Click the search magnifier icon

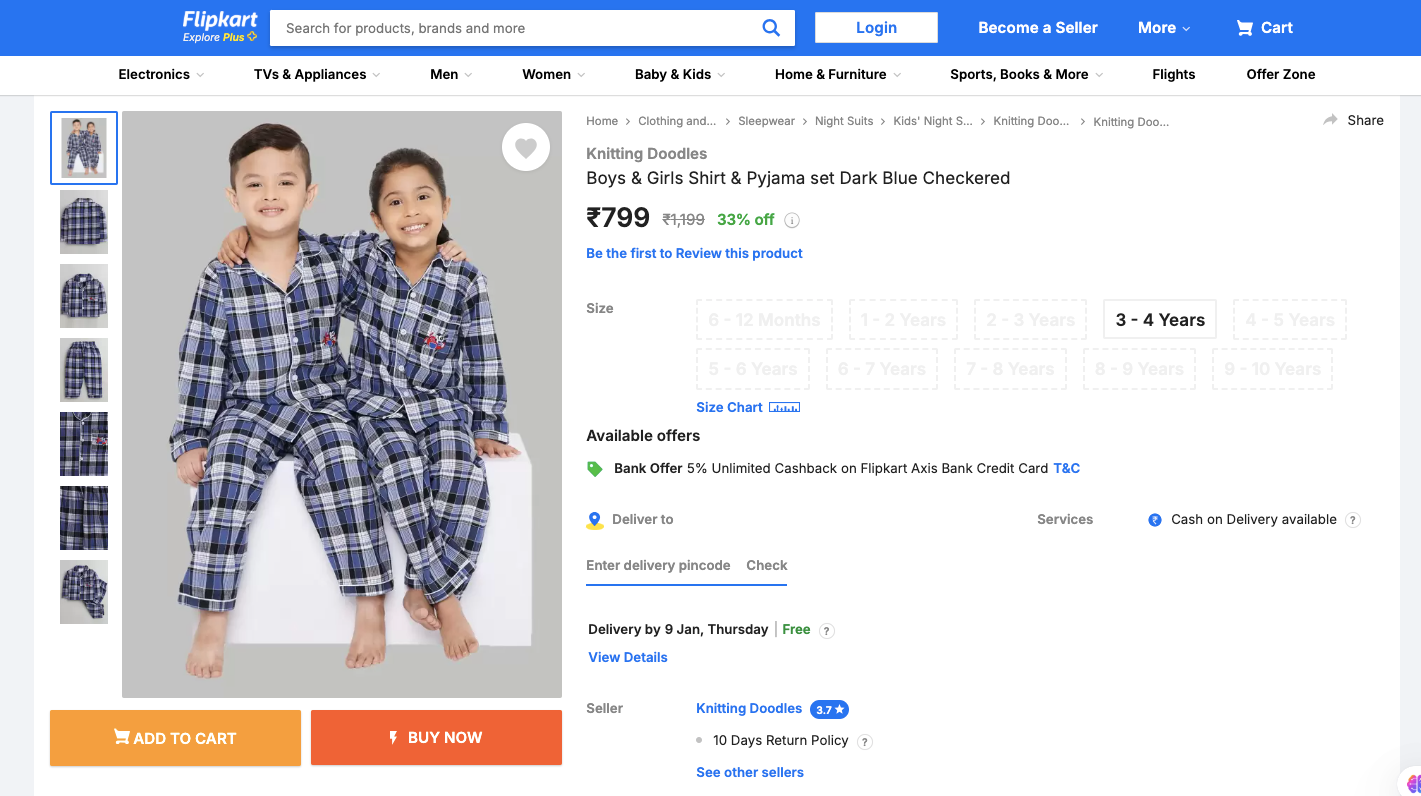pos(771,28)
